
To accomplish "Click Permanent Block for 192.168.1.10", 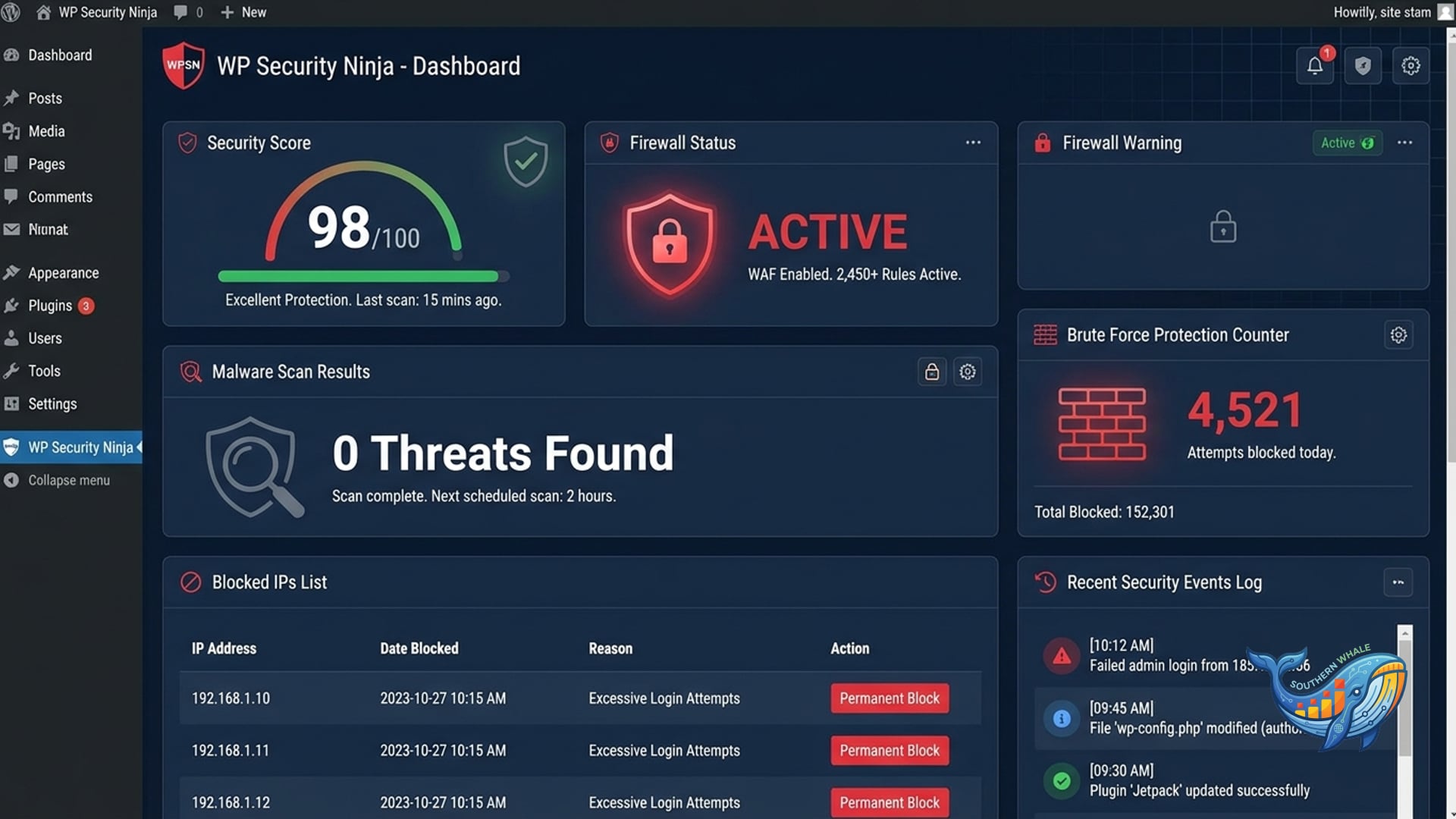I will pos(890,698).
